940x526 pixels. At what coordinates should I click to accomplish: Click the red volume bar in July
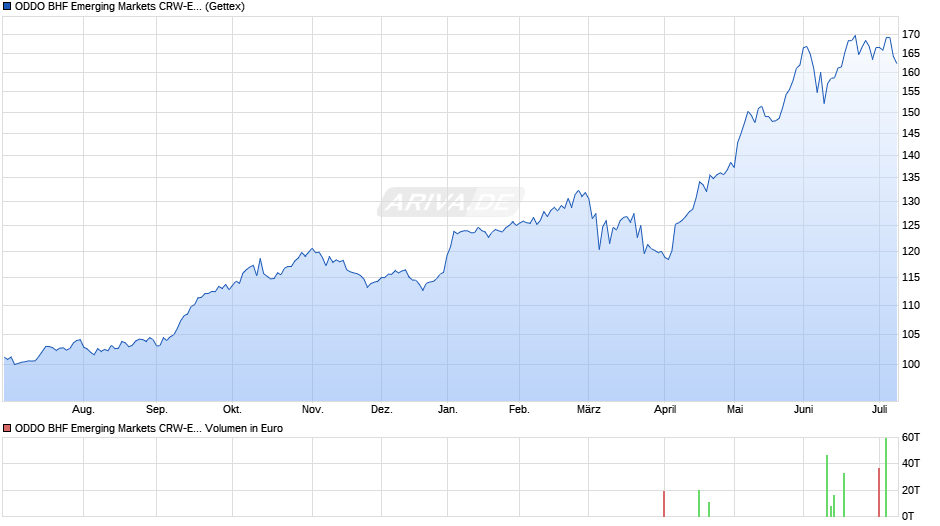[879, 492]
